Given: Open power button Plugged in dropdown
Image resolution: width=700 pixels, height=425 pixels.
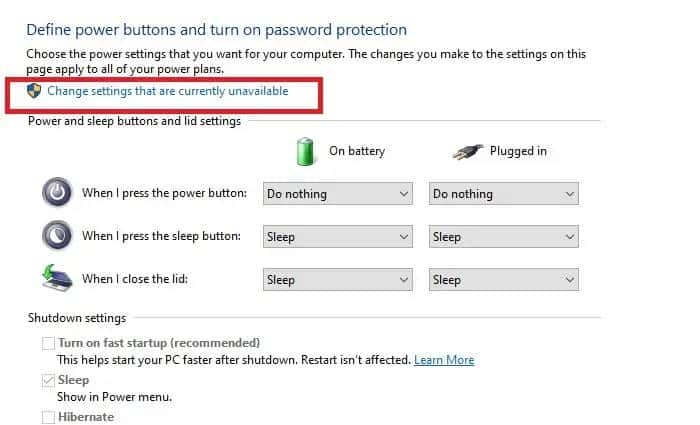Looking at the screenshot, I should click(x=503, y=194).
